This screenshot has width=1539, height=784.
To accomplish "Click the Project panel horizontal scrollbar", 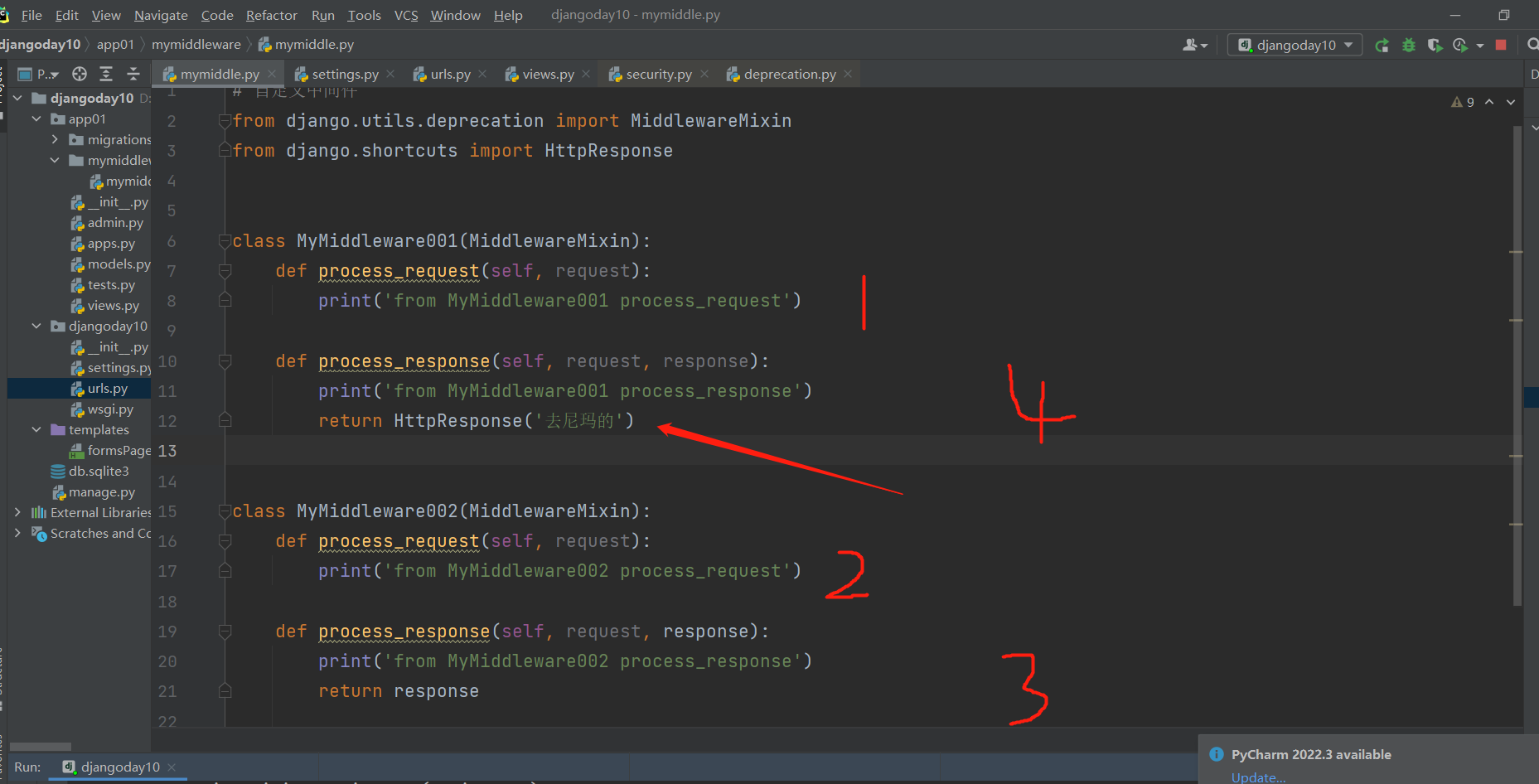I will pos(41,747).
